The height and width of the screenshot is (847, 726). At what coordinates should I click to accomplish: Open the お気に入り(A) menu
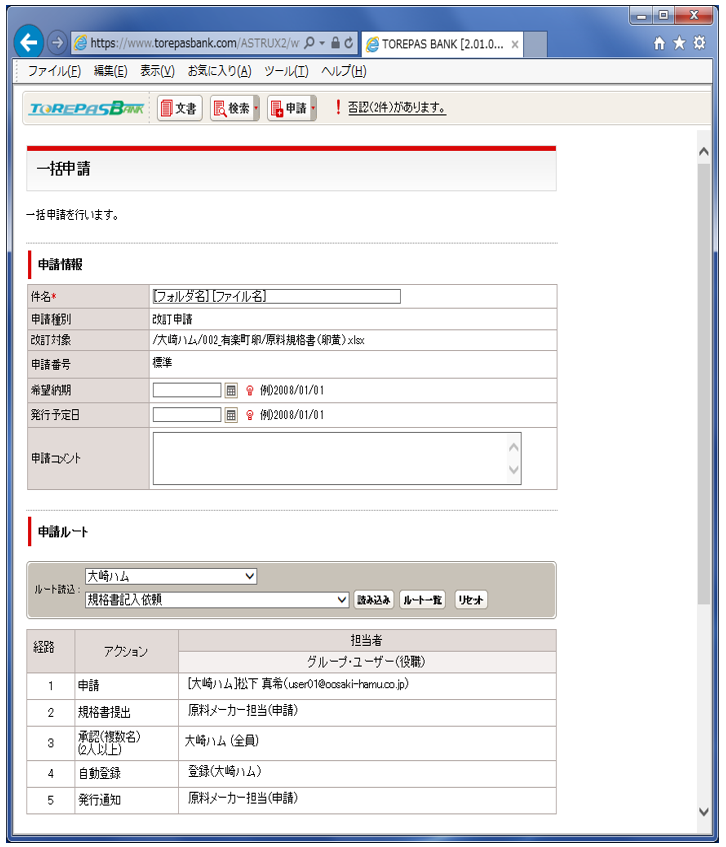click(219, 71)
